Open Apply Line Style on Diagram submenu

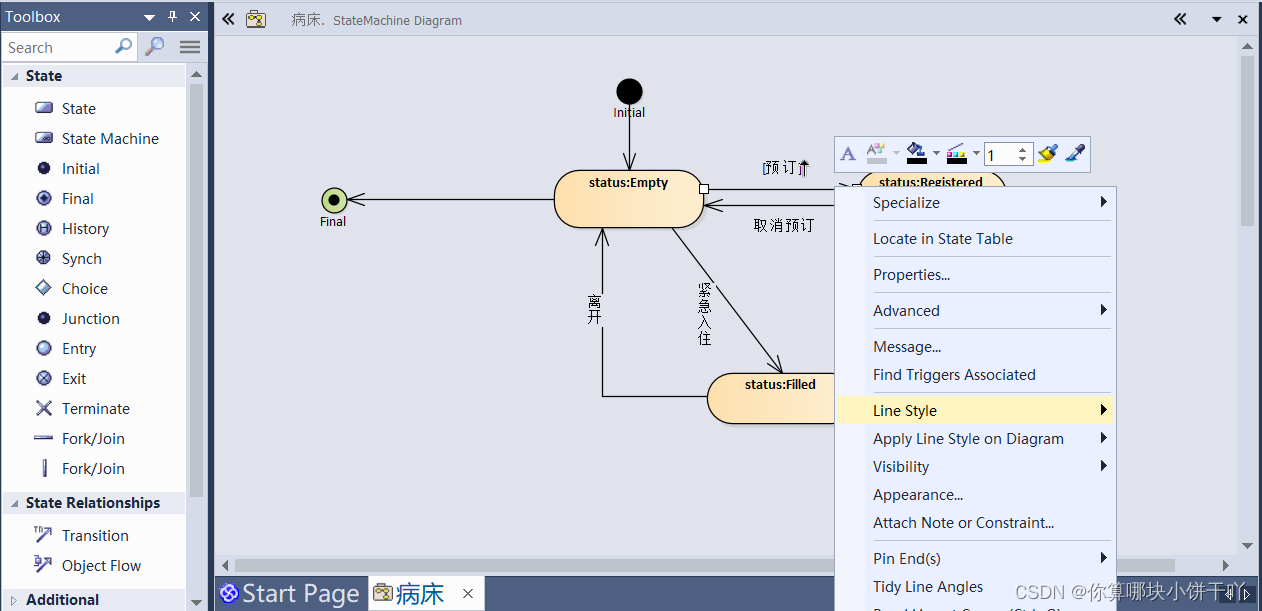point(976,438)
